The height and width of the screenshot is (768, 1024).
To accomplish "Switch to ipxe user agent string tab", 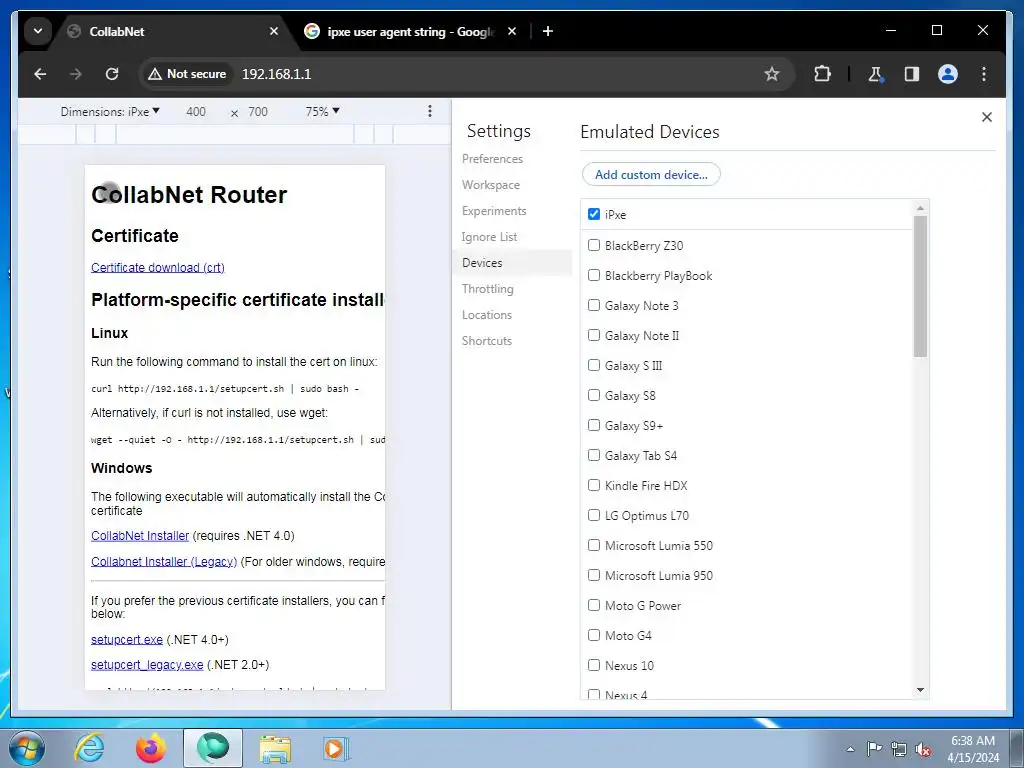I will (411, 31).
